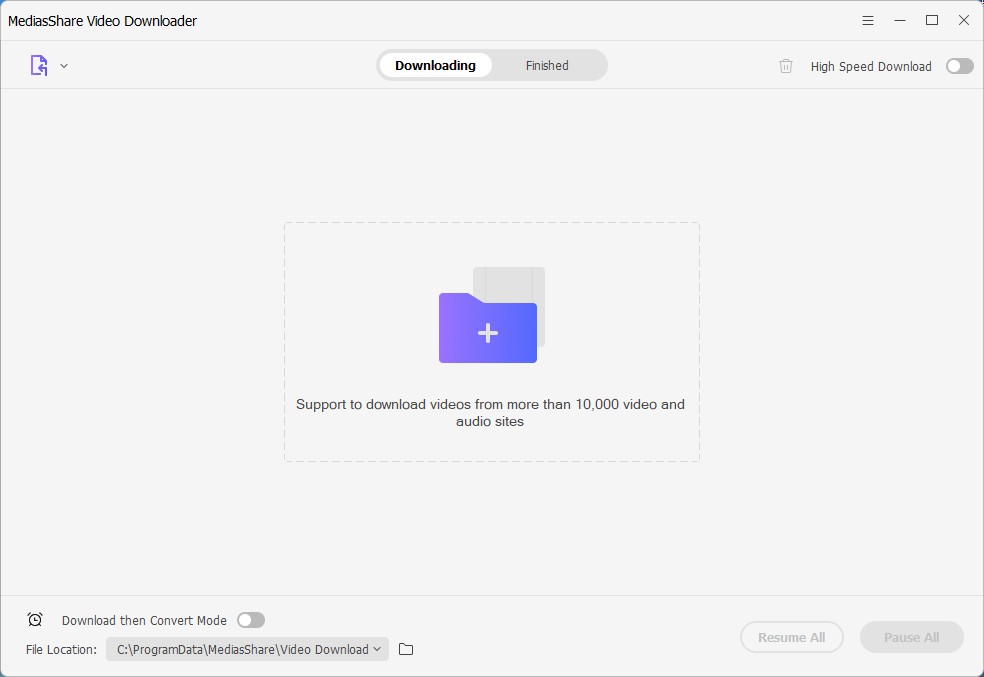Maximize the application window
The width and height of the screenshot is (984, 677).
pyautogui.click(x=932, y=20)
